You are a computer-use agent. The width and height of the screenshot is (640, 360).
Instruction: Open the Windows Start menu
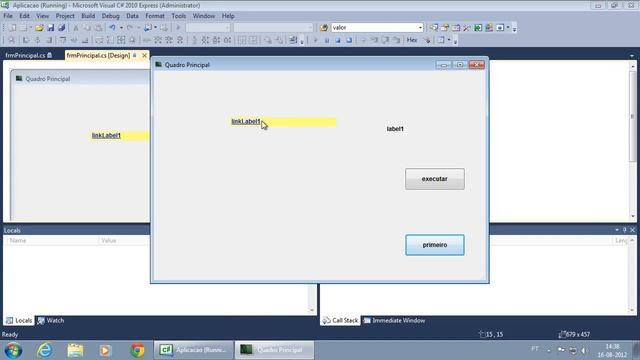(x=13, y=350)
